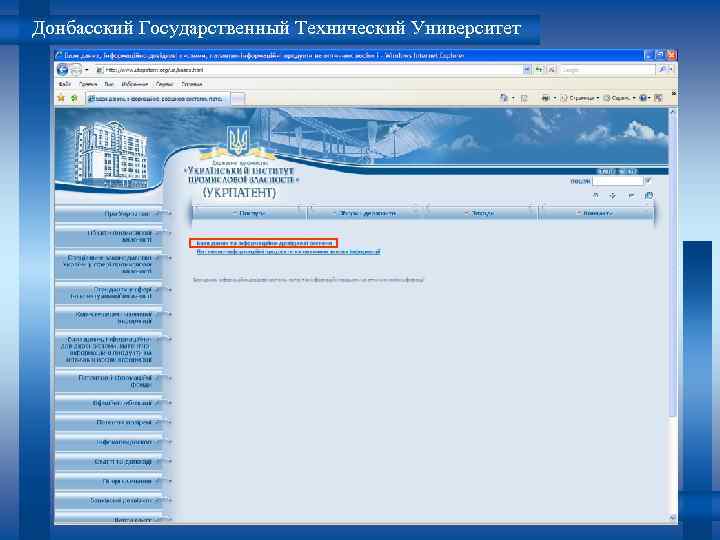Open Favorites Center star icon
This screenshot has height=540, width=720.
pyautogui.click(x=61, y=98)
